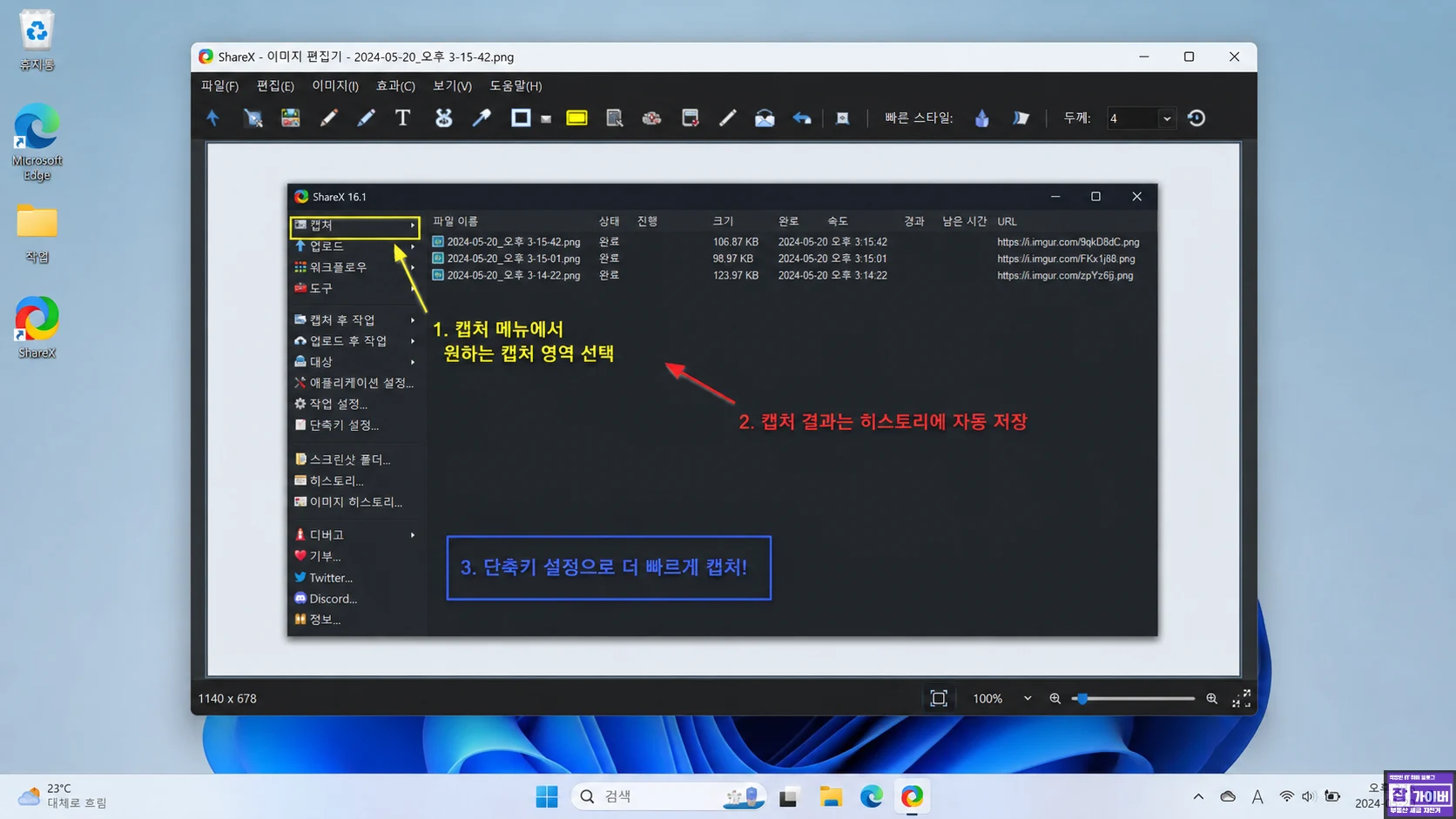The height and width of the screenshot is (819, 1456).
Task: Select the 휴지통 recycle bin desktop icon
Action: (37, 40)
